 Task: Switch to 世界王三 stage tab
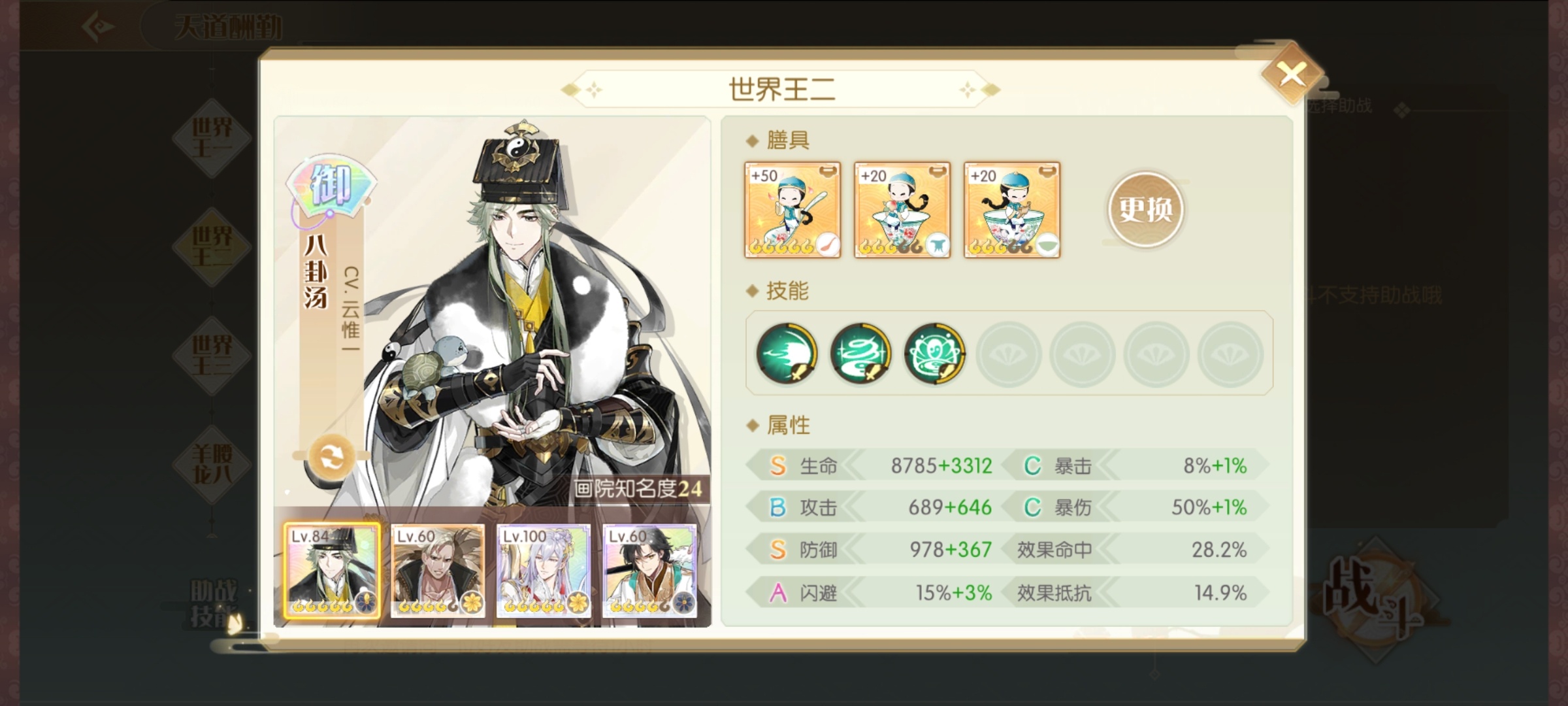[x=212, y=355]
